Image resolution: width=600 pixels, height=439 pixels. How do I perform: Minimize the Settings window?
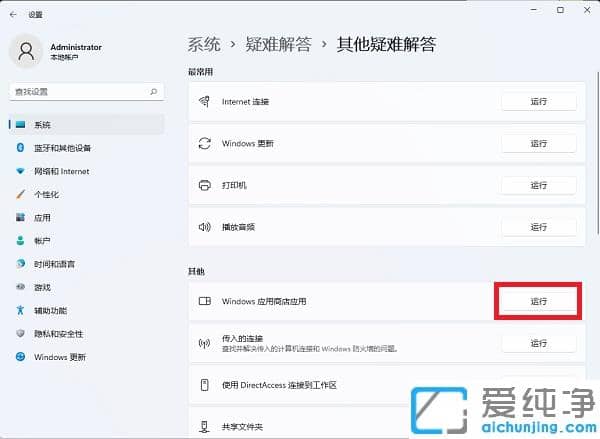(x=535, y=10)
